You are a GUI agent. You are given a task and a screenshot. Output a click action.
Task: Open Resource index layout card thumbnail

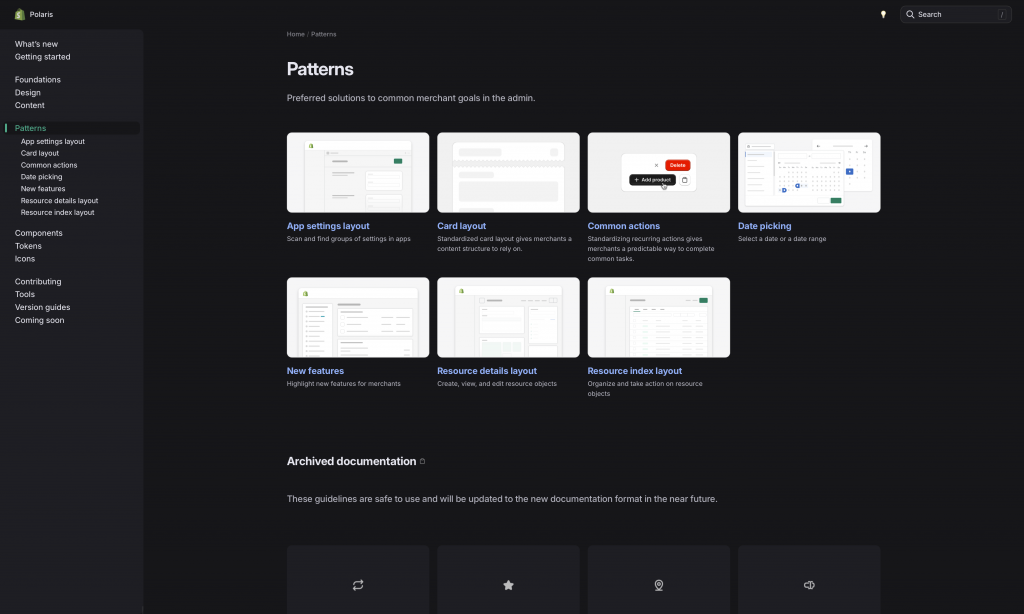[658, 317]
